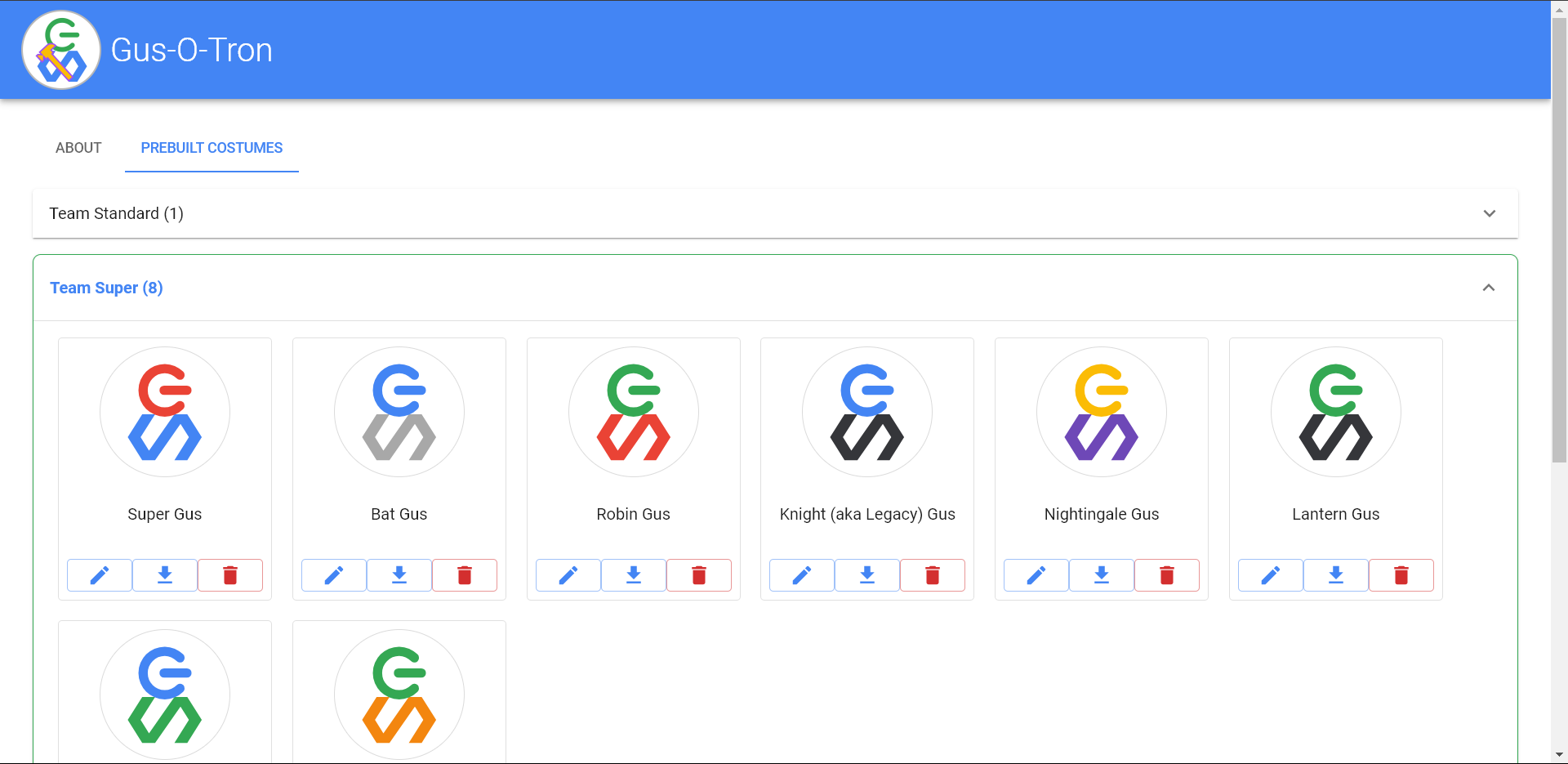Click the edit pencil for Super Gus
The width and height of the screenshot is (1568, 764).
click(100, 575)
